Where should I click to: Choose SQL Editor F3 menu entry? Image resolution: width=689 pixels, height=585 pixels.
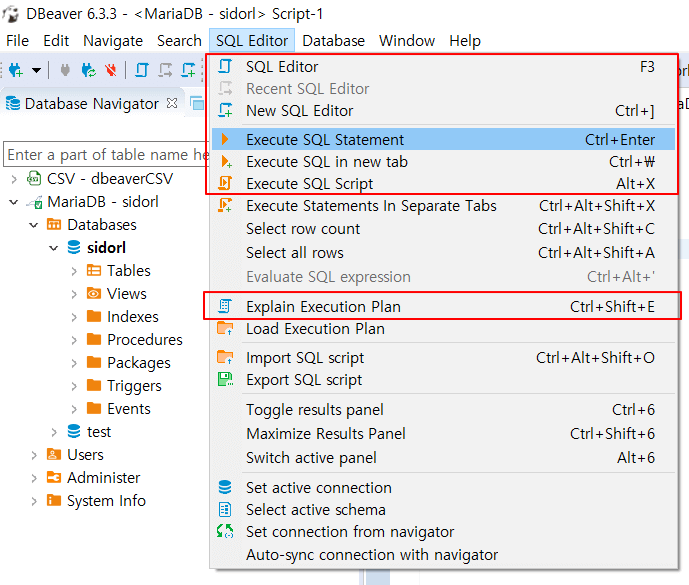tap(443, 67)
